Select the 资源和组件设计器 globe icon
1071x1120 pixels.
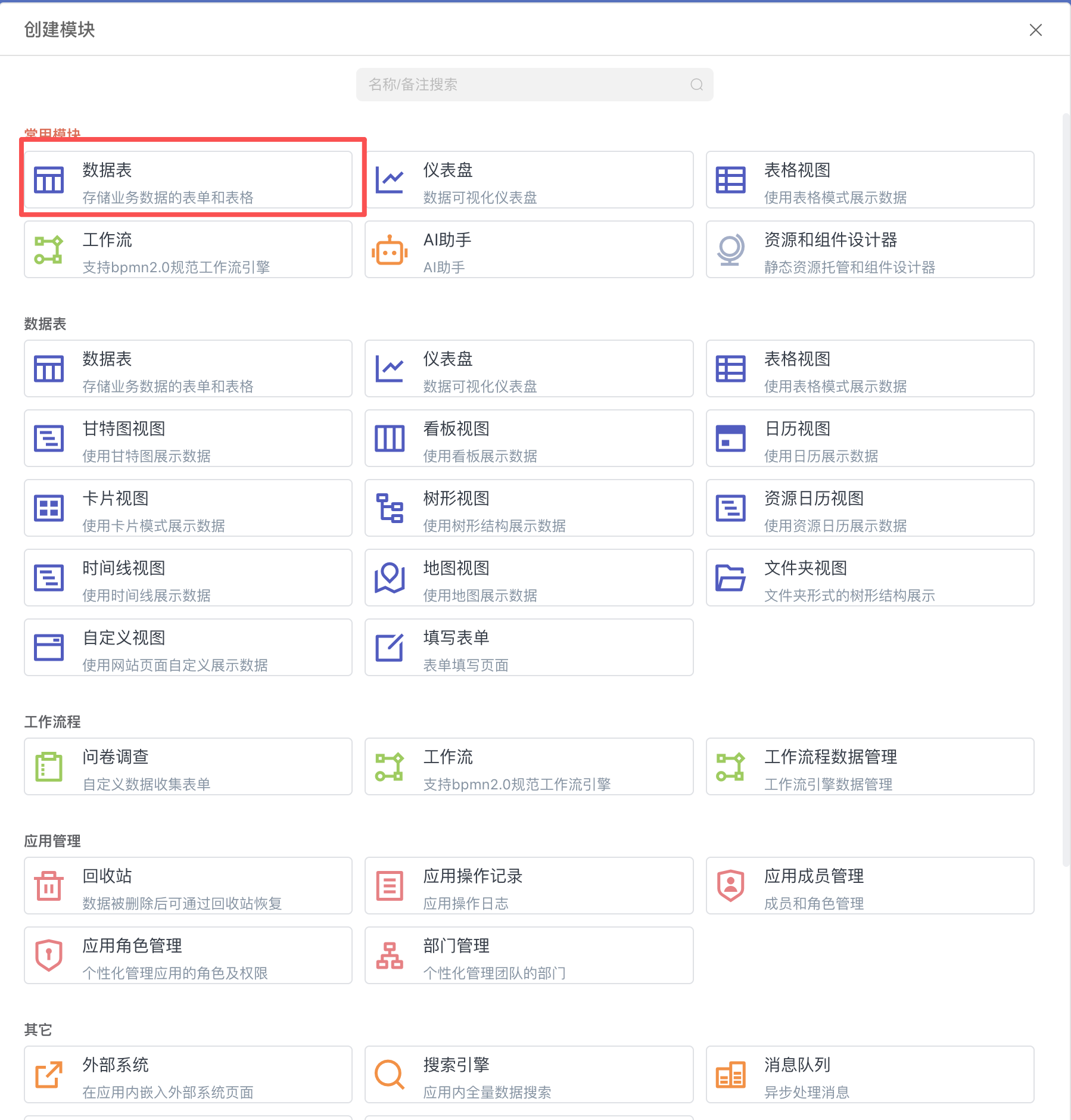pos(730,250)
